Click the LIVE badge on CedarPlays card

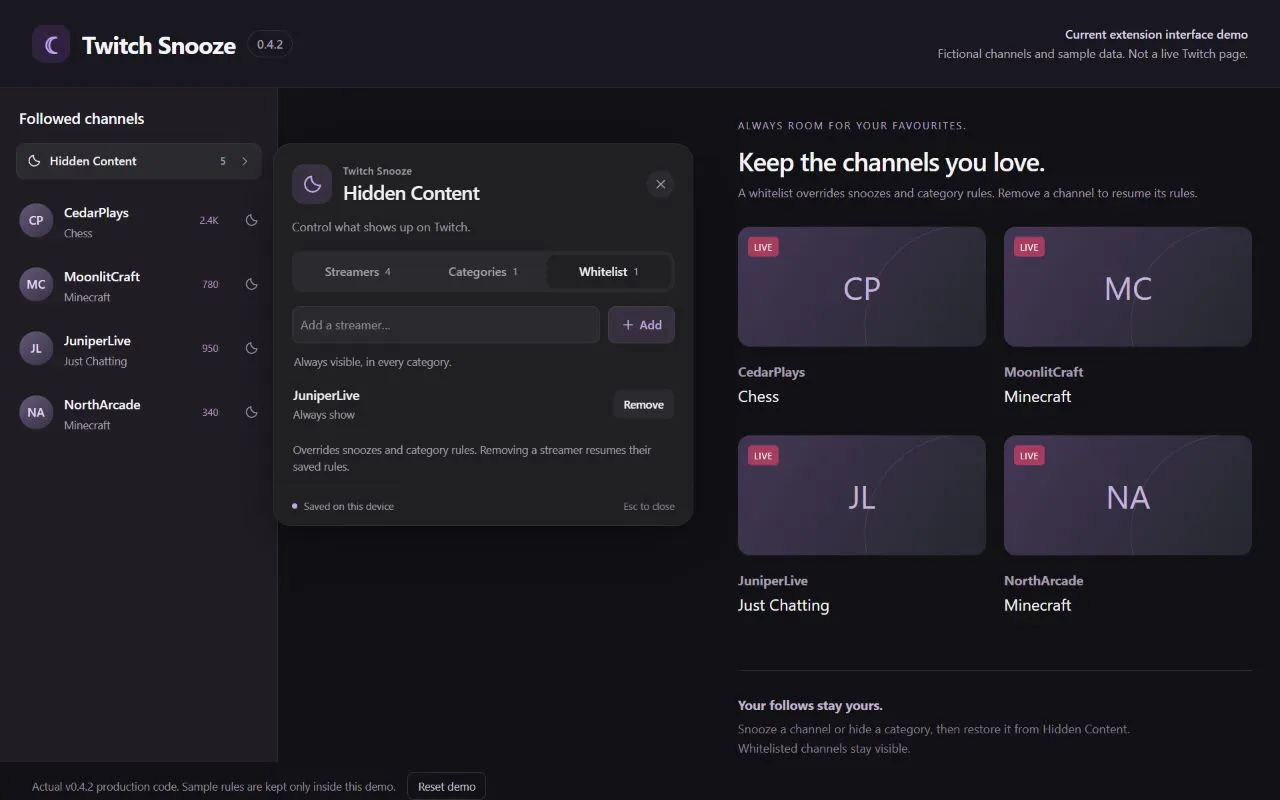tap(763, 247)
